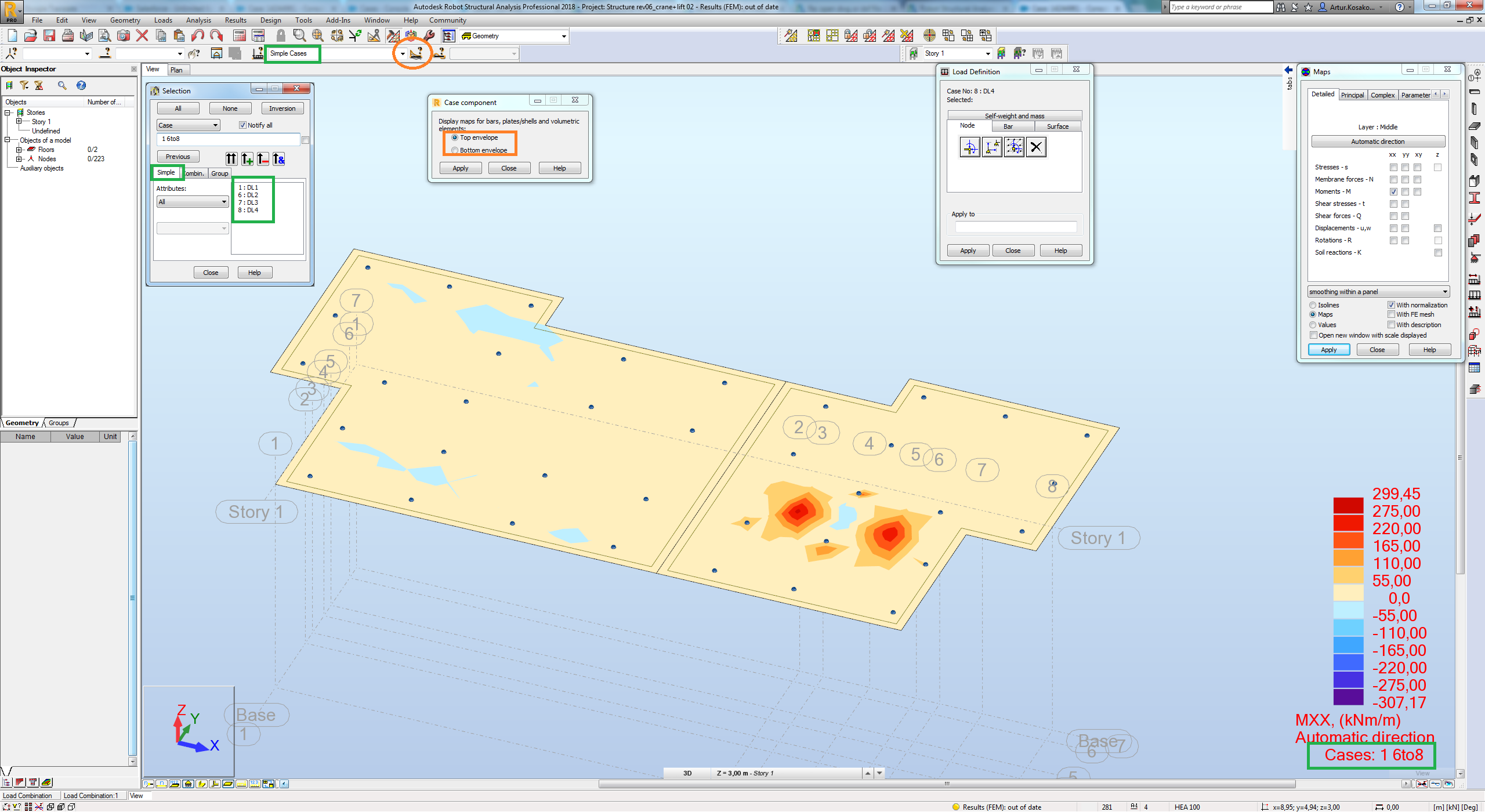Screen dimensions: 1485x812
Task: Expand the Attributes dropdown in Selection
Action: (224, 201)
